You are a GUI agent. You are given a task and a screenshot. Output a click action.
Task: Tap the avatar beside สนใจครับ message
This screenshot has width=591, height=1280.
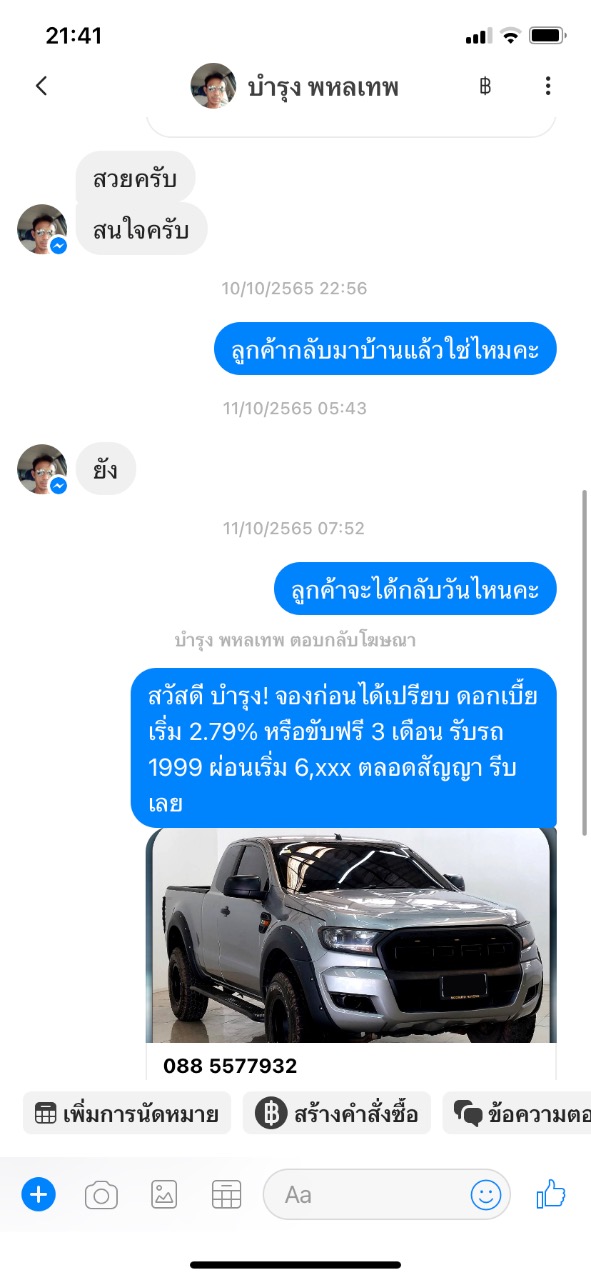42,229
